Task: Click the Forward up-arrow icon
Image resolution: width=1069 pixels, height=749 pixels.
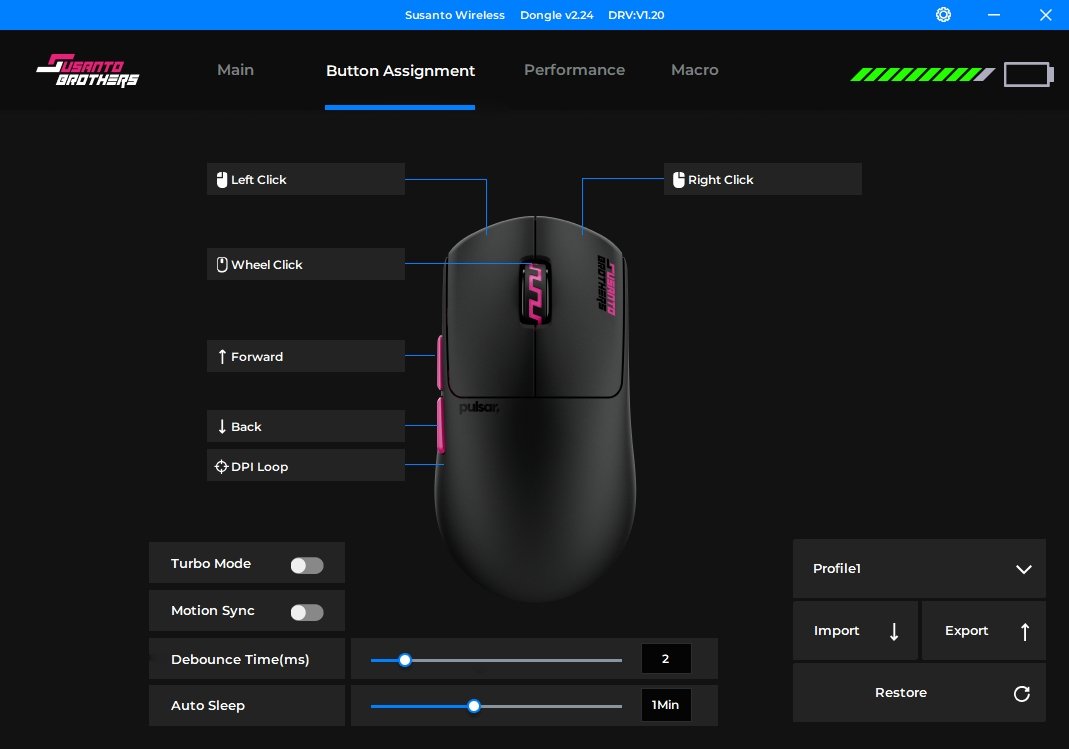Action: pos(222,356)
